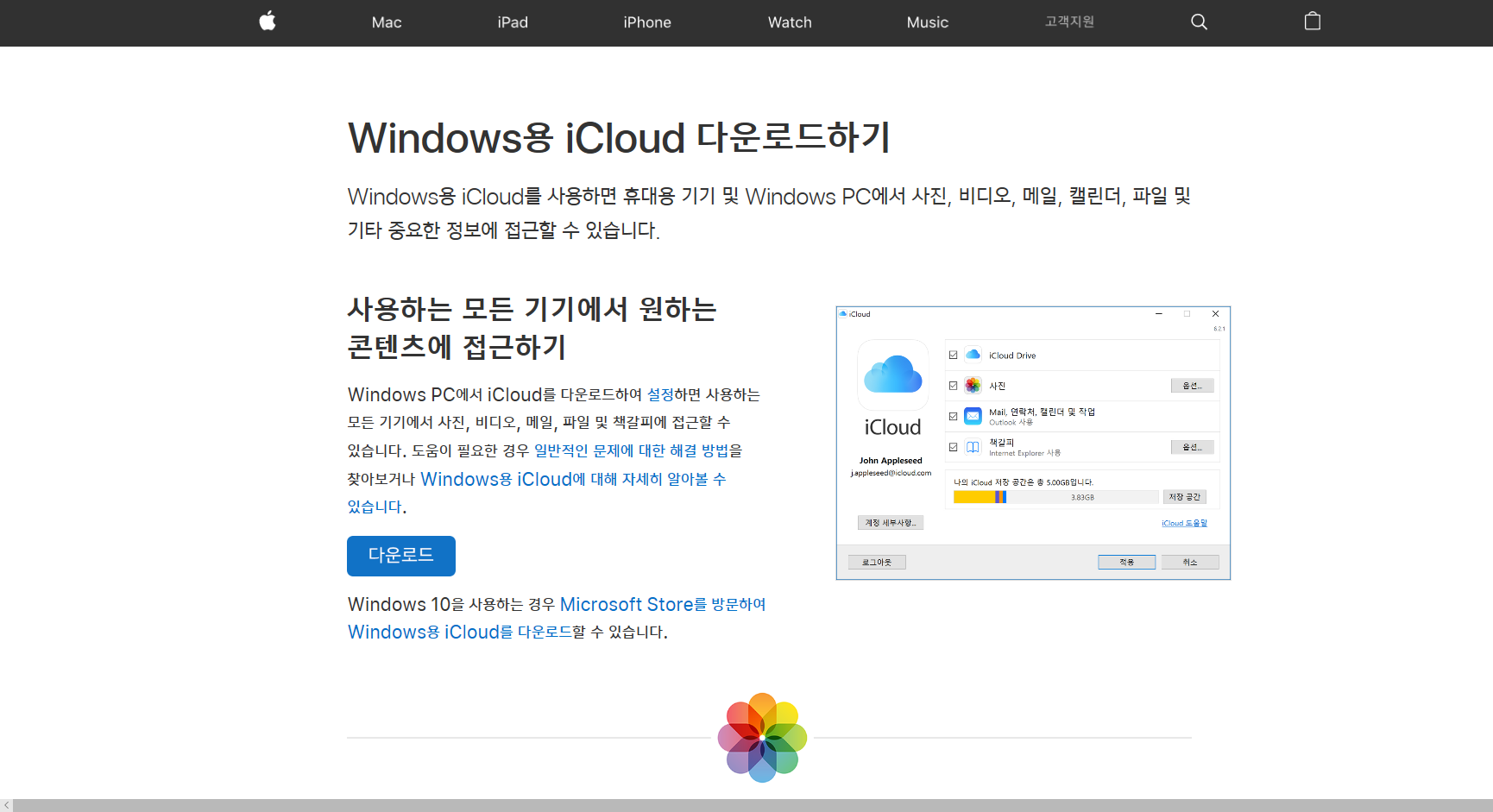Click the Windows용 iCloud 다운로드하기 heading

pos(619,138)
